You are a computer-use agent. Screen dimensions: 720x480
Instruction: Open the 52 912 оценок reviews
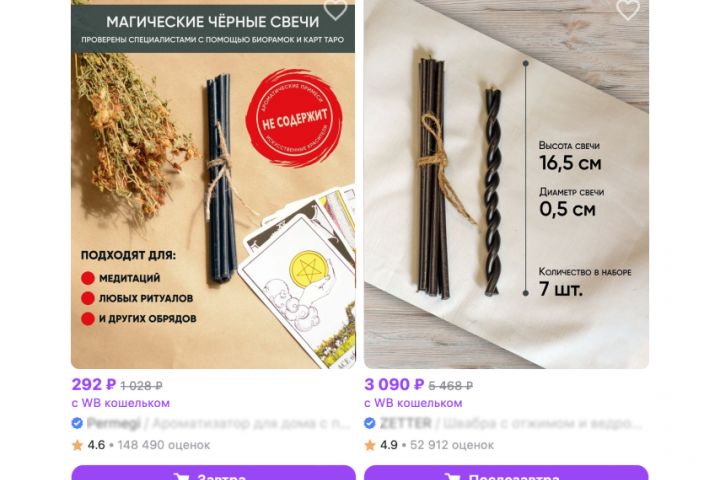[452, 445]
